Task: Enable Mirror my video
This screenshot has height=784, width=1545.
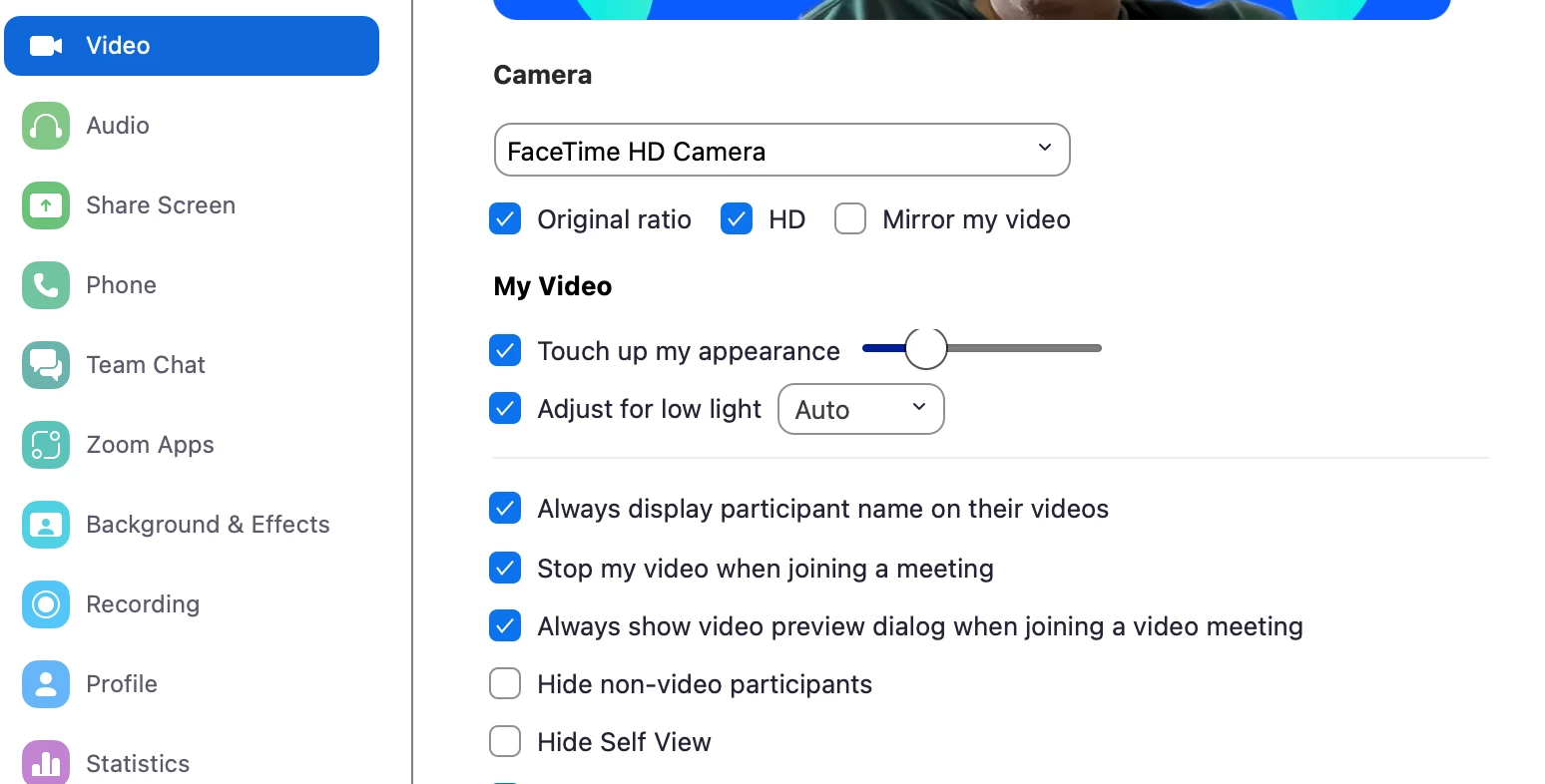Action: (850, 218)
